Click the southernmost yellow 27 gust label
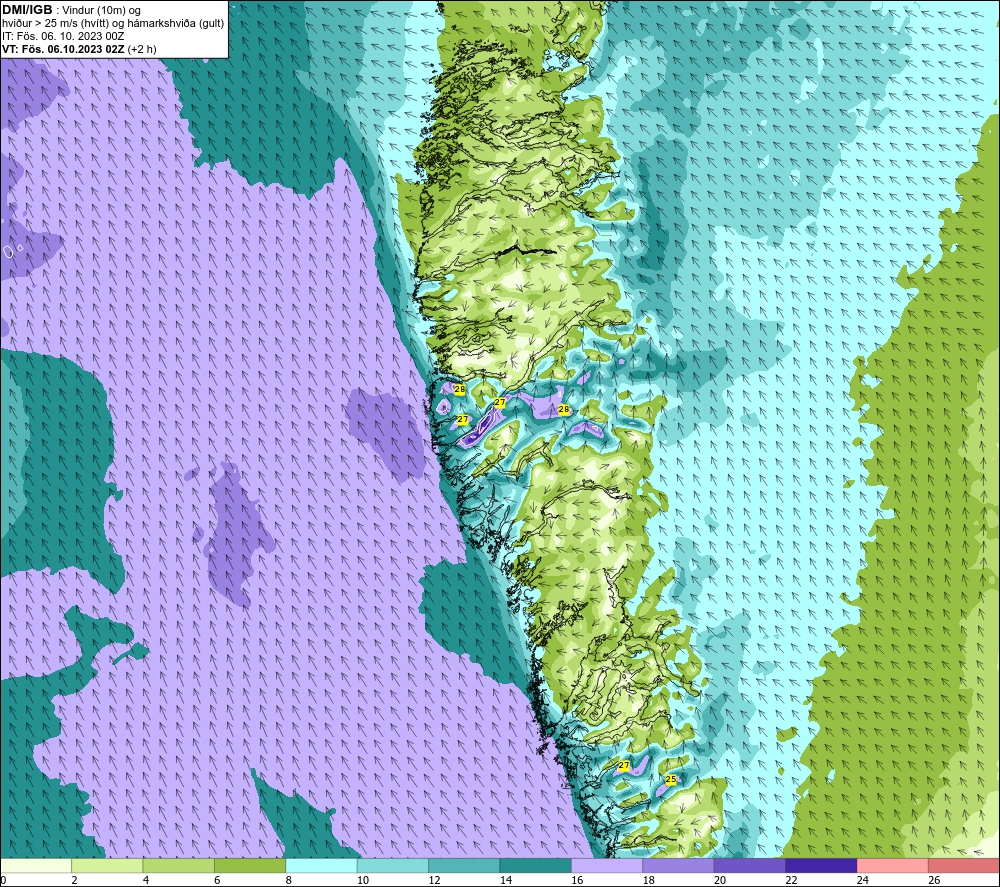Viewport: 1000px width, 887px height. point(624,765)
